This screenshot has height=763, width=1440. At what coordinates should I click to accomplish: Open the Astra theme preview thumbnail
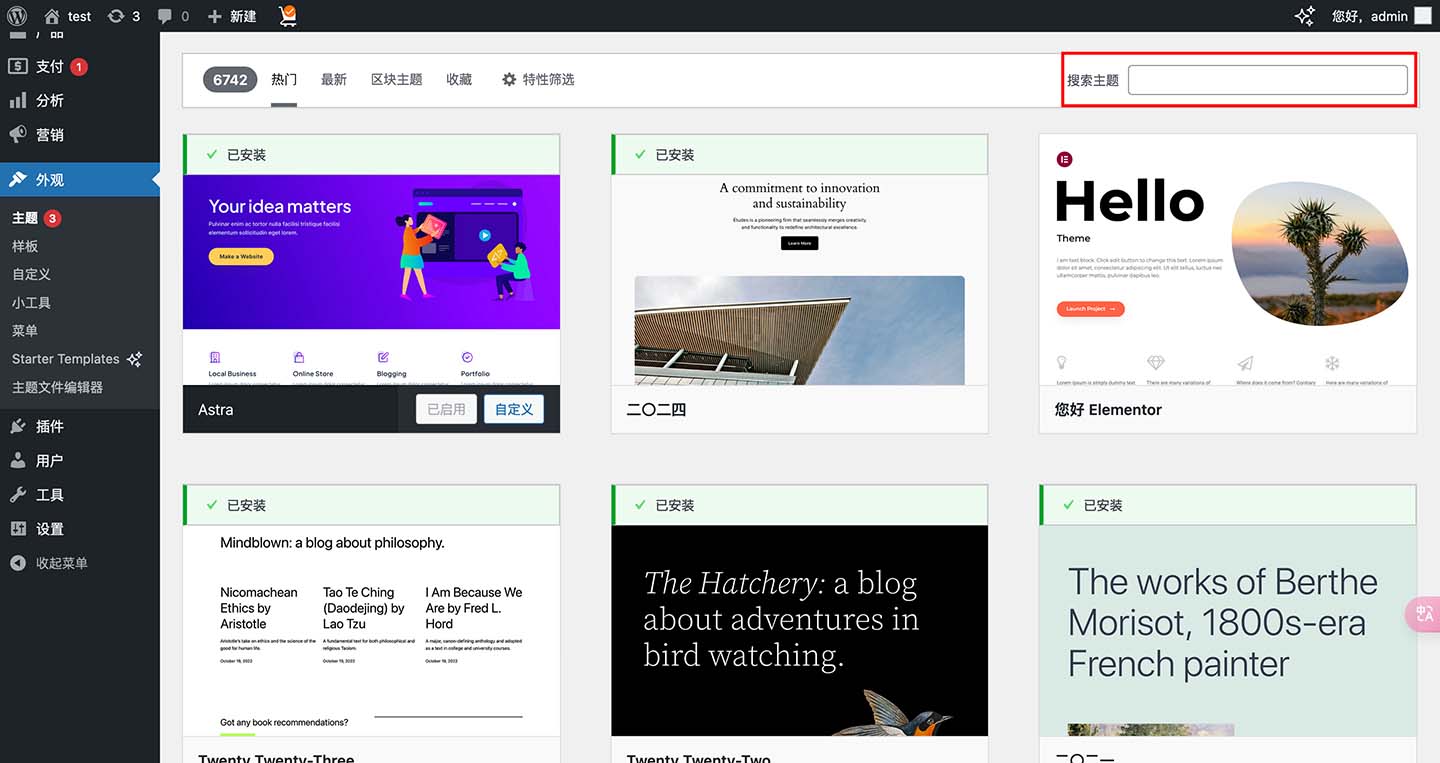click(x=371, y=279)
